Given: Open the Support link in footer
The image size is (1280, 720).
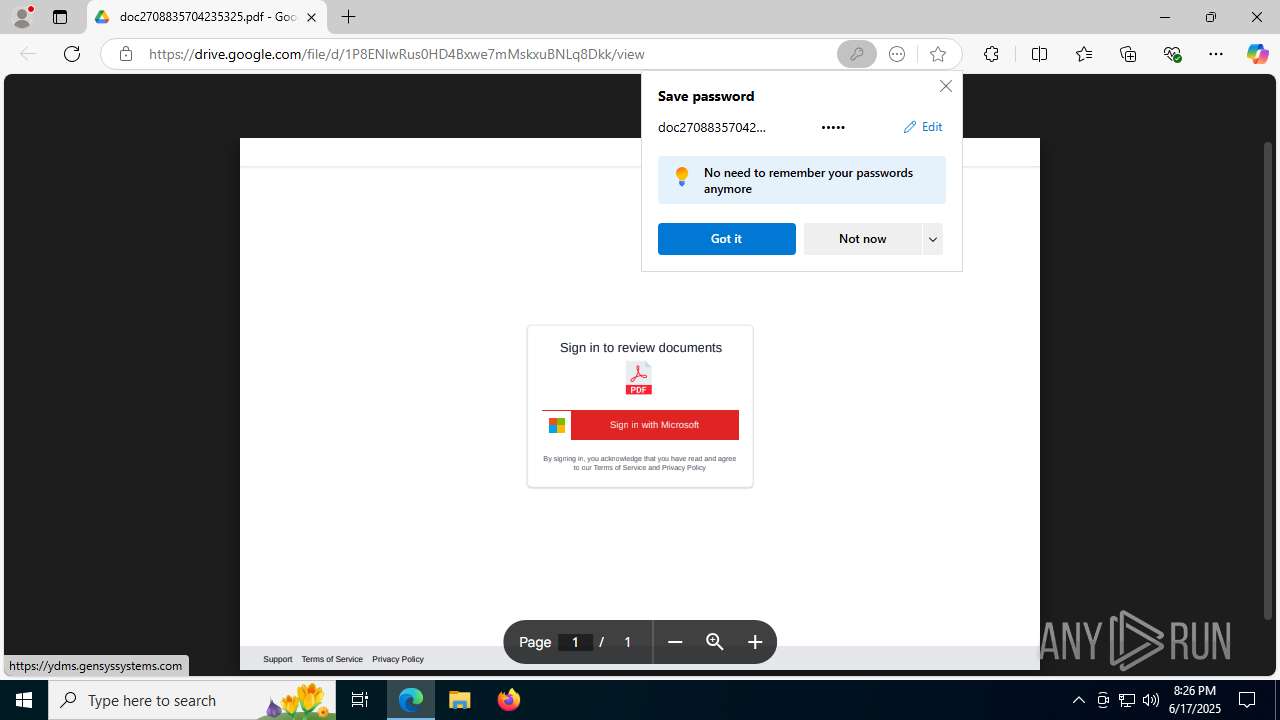Looking at the screenshot, I should (278, 659).
